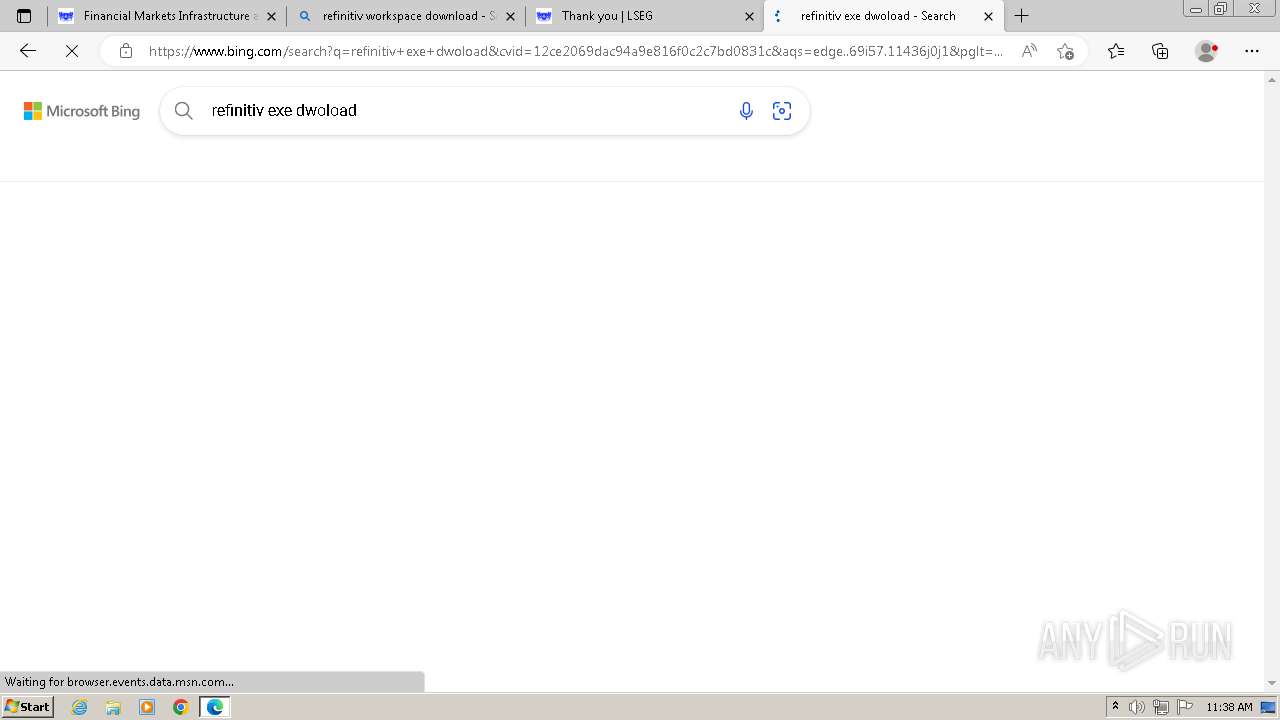This screenshot has width=1280, height=720.
Task: Open File Explorer from taskbar
Action: pos(113,707)
